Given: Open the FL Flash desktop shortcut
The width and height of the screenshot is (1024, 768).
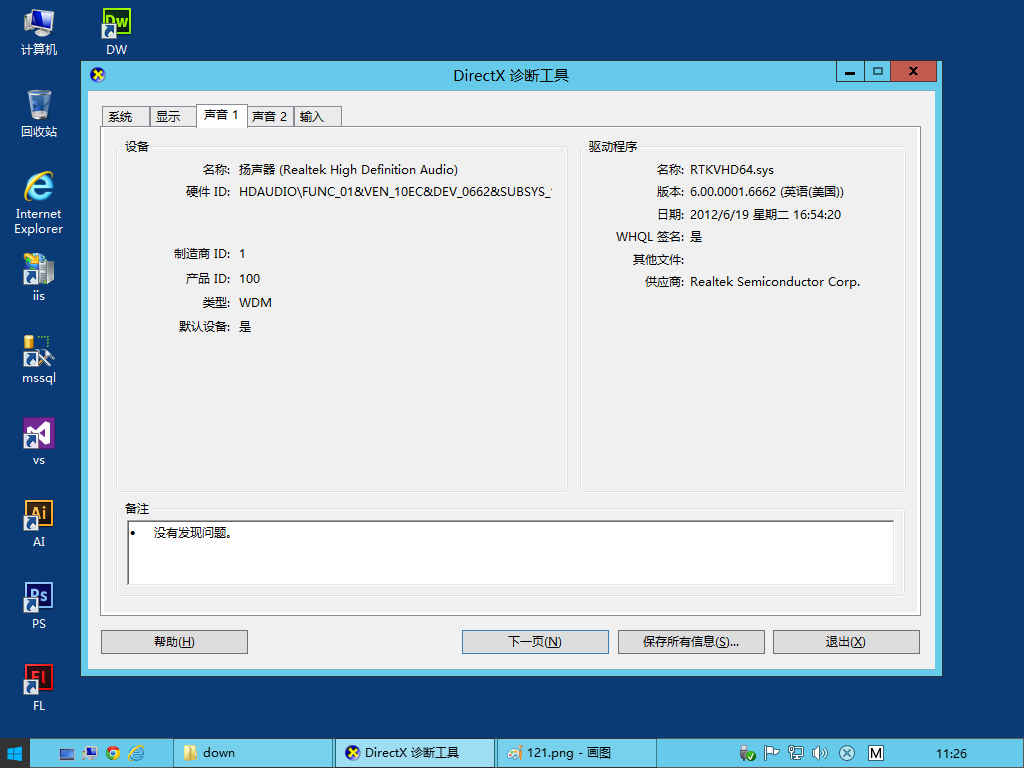Looking at the screenshot, I should [x=39, y=687].
